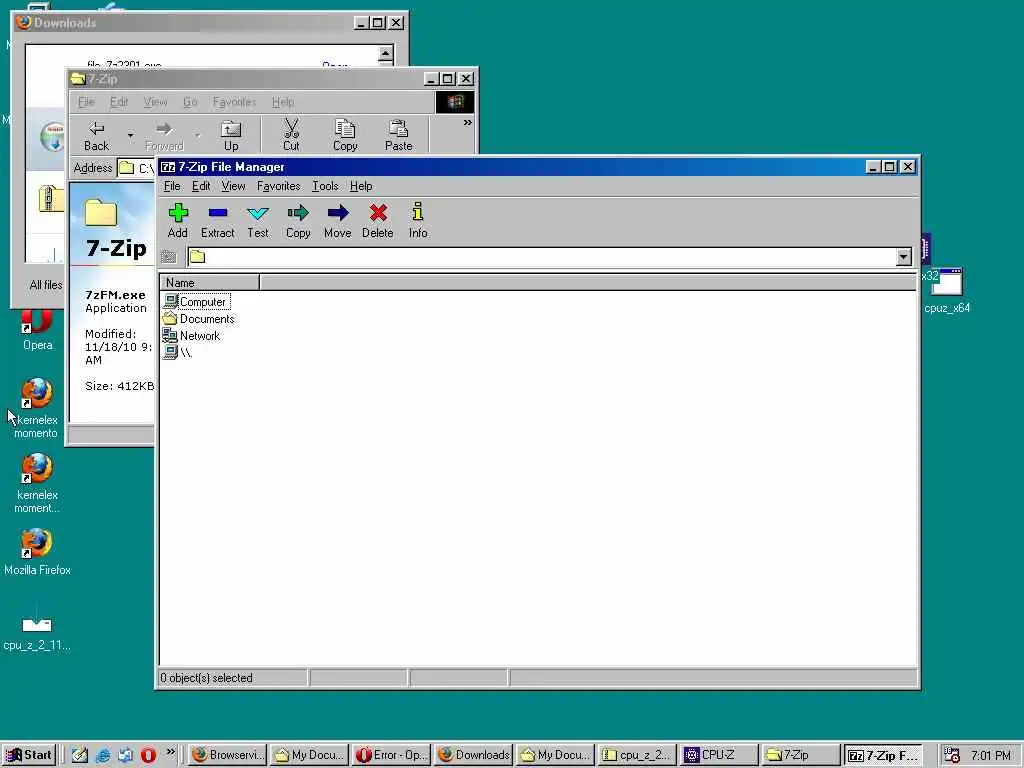1024x768 pixels.
Task: Click the system tray icon beside the clock
Action: (x=952, y=755)
